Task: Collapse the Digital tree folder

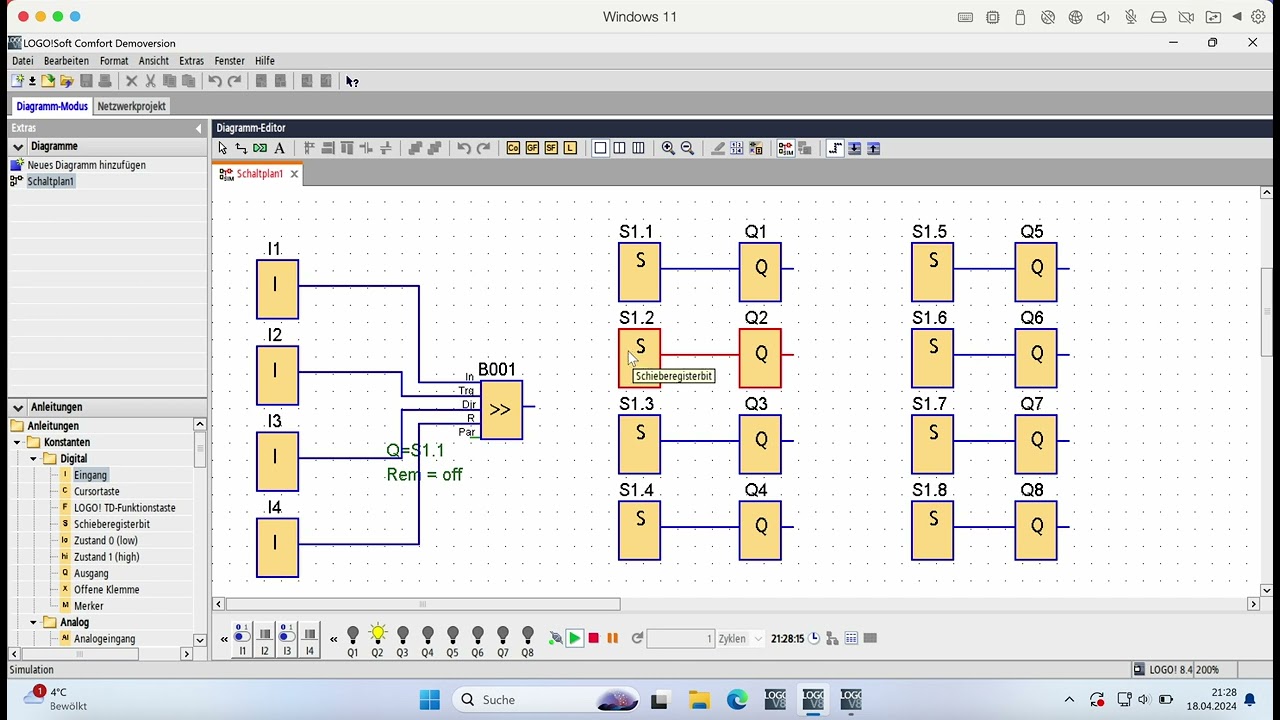Action: point(33,459)
